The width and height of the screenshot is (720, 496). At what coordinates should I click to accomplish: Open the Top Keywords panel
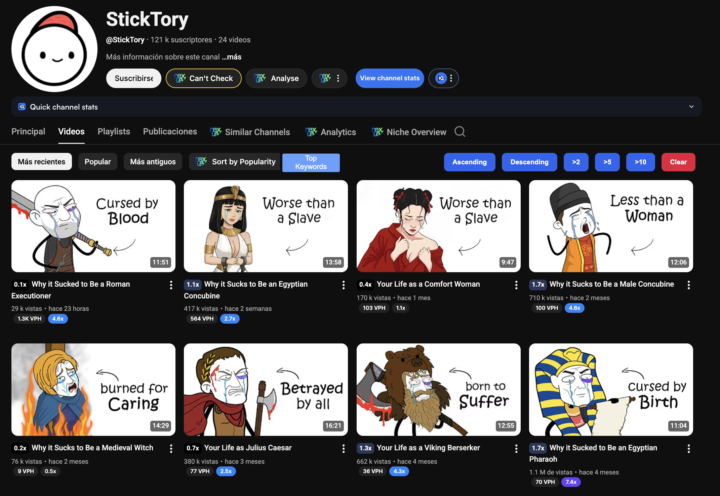click(x=311, y=162)
